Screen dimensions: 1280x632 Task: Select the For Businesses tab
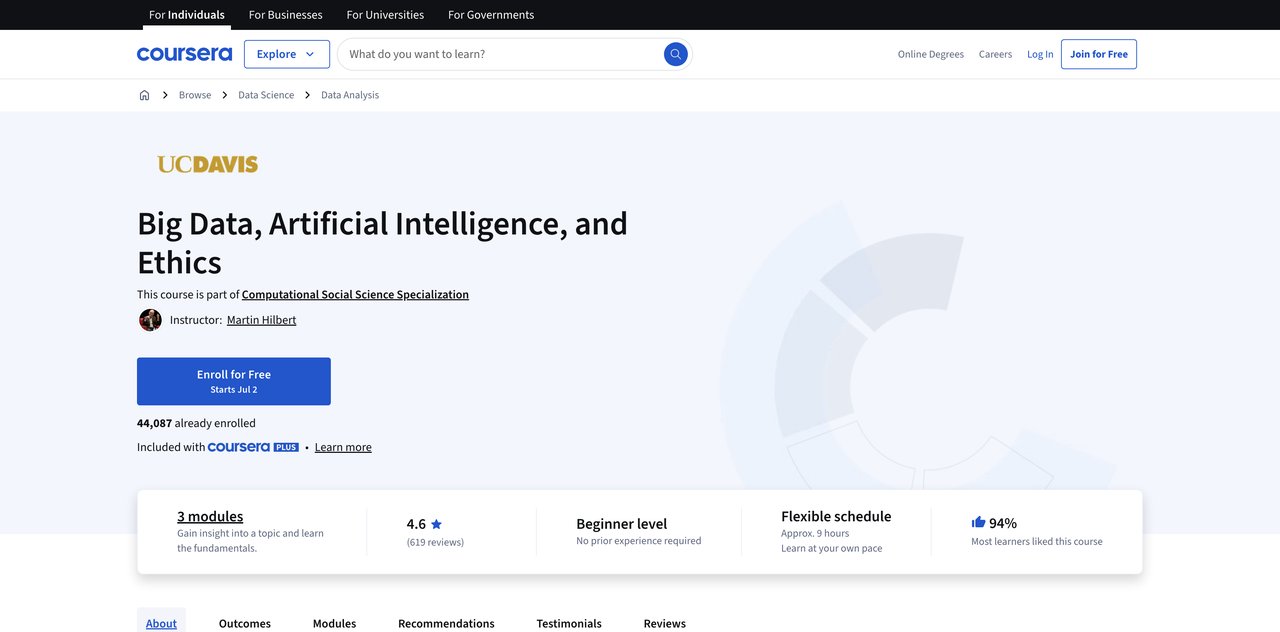(285, 15)
